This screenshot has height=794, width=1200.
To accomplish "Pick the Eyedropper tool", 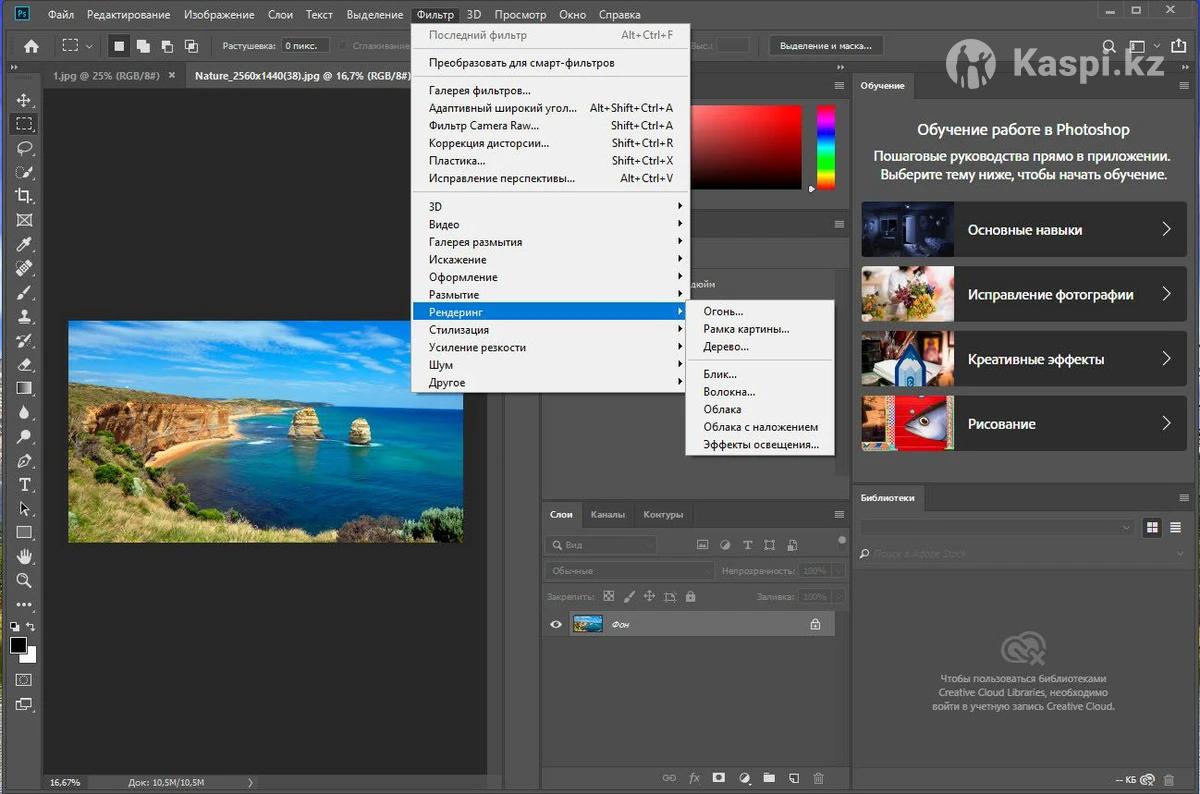I will (x=25, y=245).
